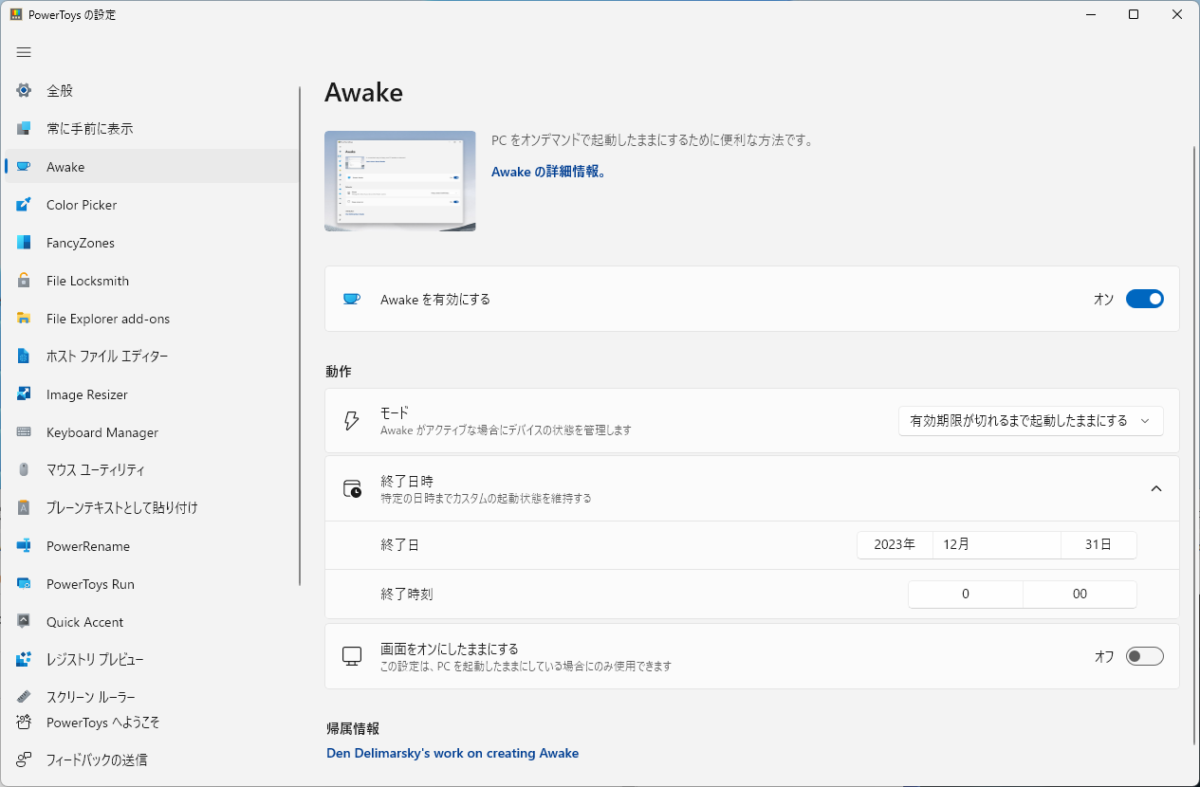Screen dimensions: 1200x787
Task: Click the PowerToys app icon in title bar
Action: coord(16,15)
